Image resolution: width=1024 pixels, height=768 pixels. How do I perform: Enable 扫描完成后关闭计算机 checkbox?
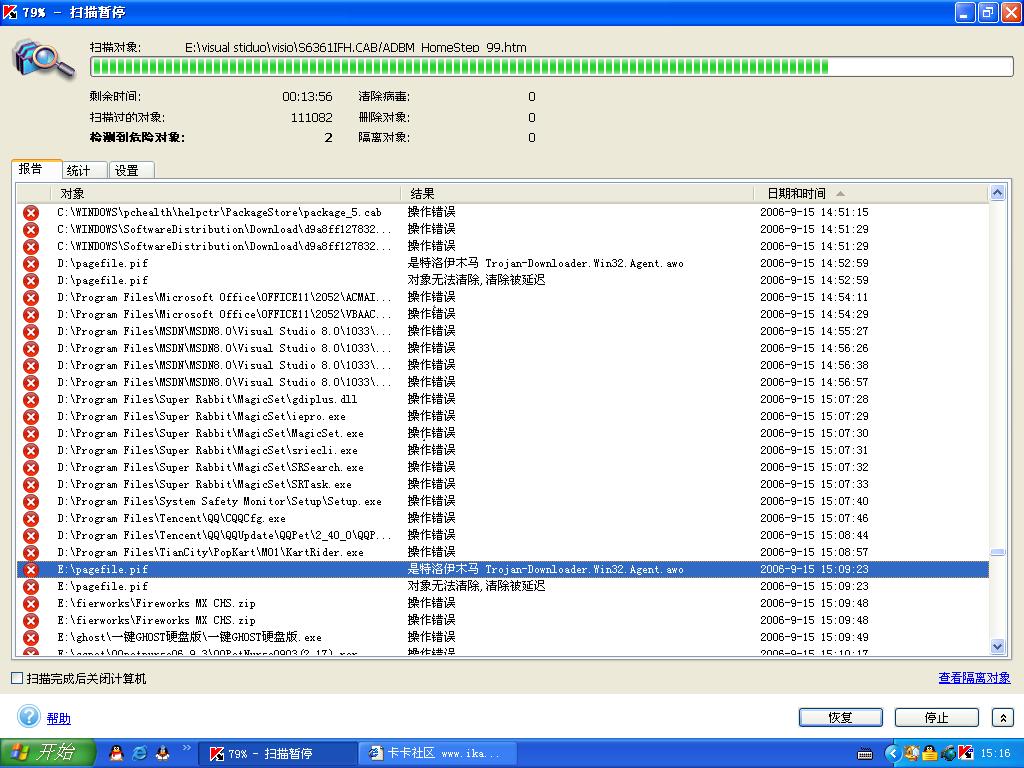point(17,678)
